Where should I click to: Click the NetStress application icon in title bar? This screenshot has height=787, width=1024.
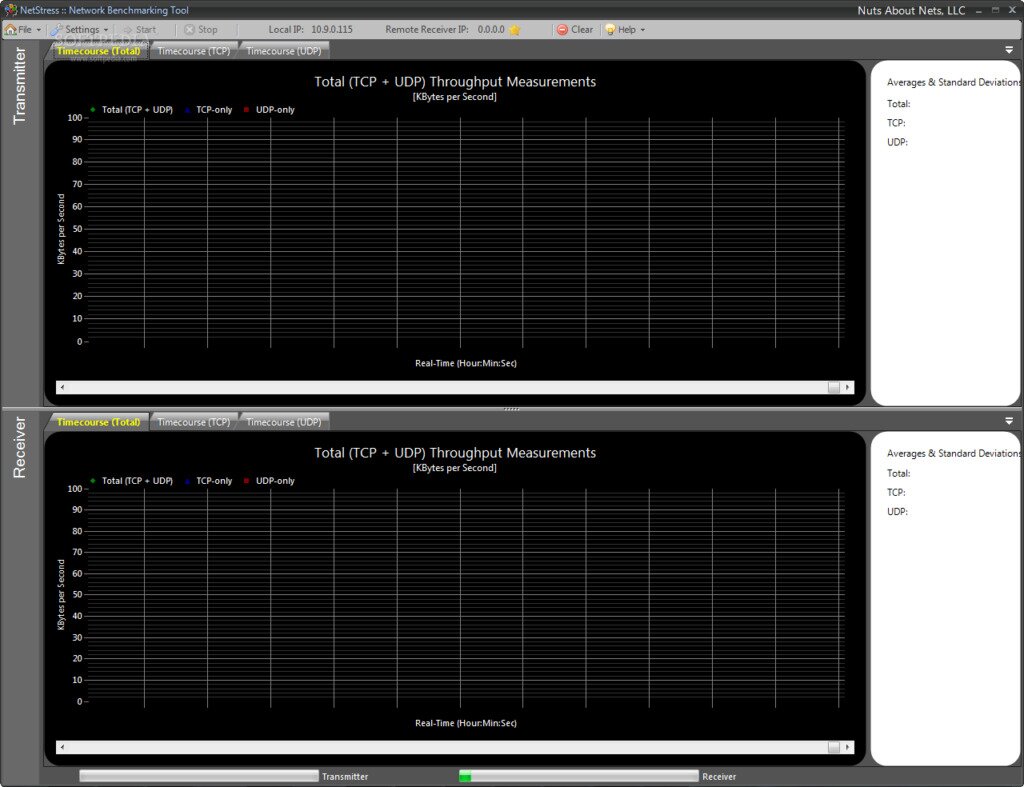coord(8,9)
